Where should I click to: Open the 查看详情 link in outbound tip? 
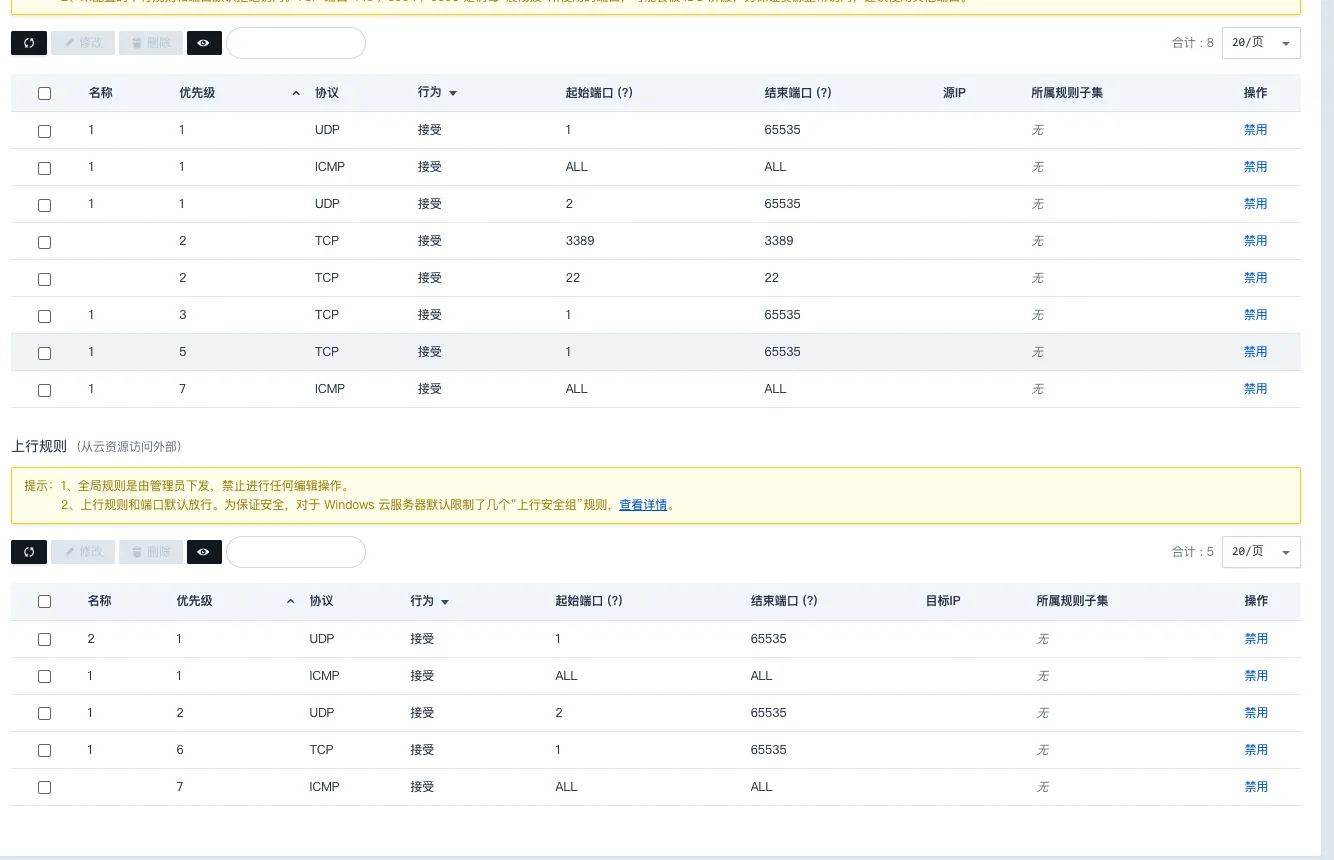[642, 505]
